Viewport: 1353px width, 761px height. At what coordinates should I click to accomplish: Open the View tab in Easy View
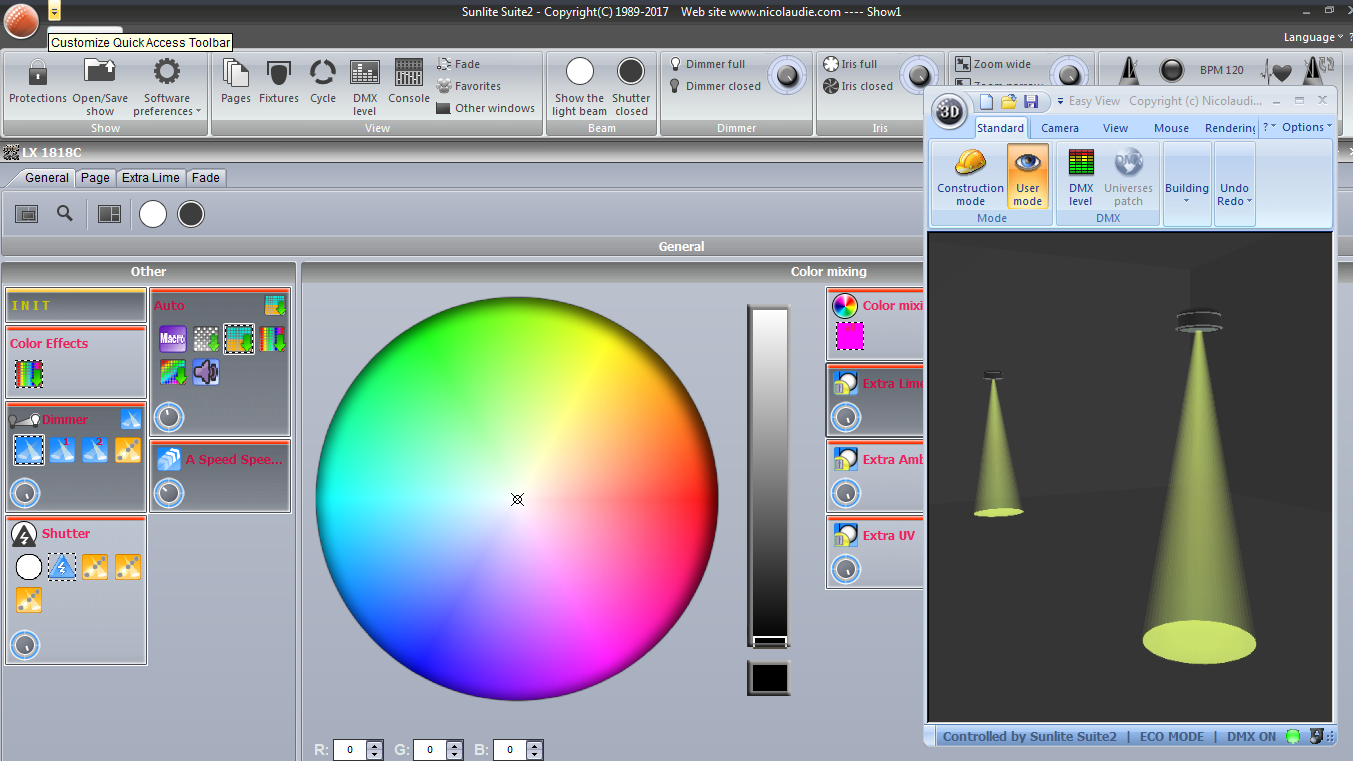[1116, 128]
